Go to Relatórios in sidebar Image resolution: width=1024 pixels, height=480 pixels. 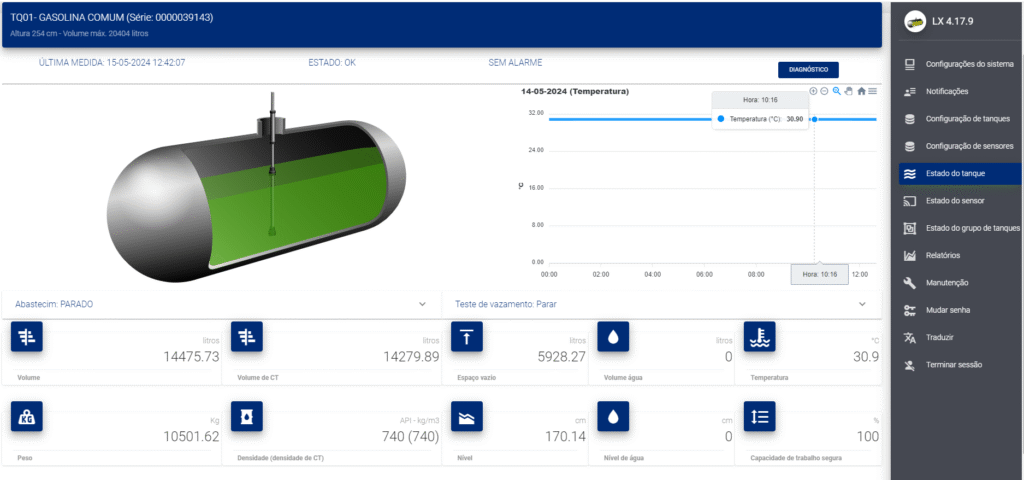point(942,256)
